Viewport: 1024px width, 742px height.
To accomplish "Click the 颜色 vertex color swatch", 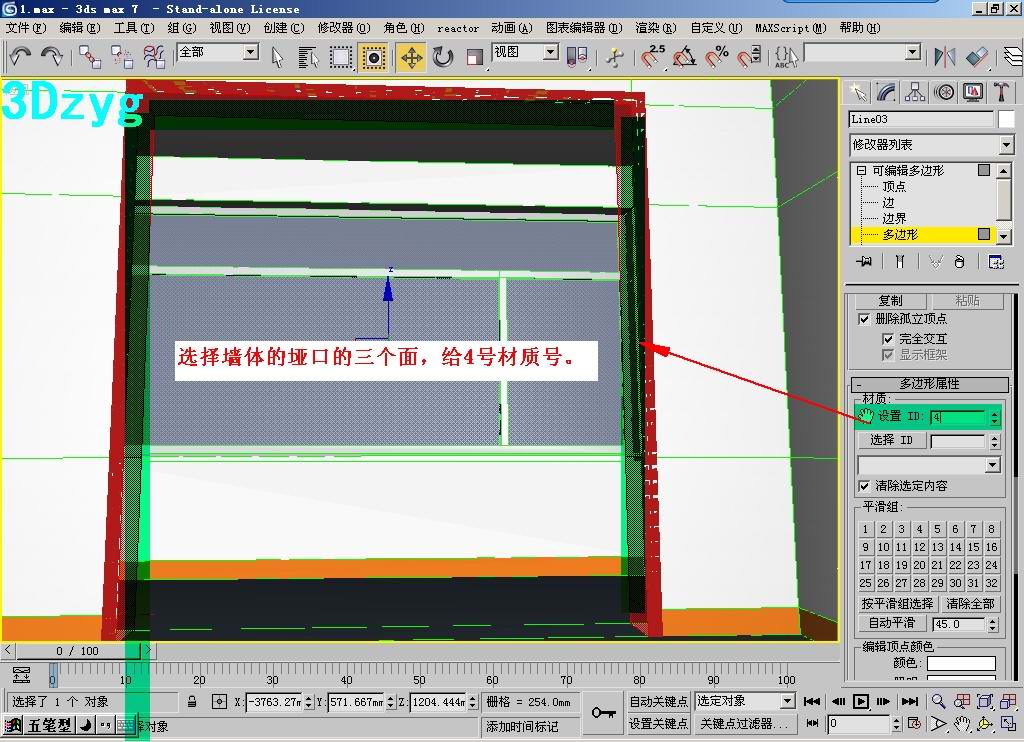I will [x=961, y=664].
